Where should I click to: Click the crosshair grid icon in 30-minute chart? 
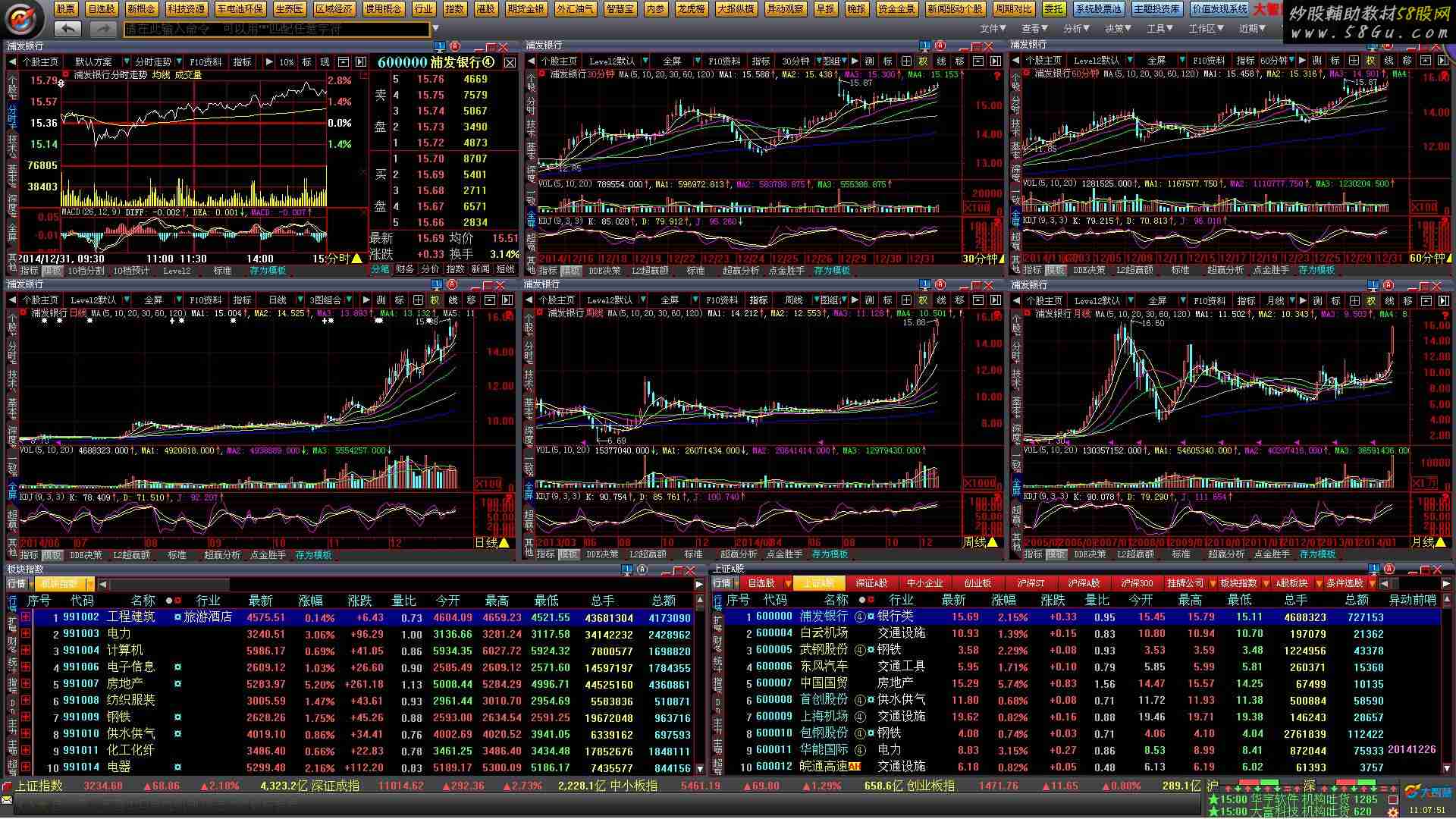pos(906,61)
